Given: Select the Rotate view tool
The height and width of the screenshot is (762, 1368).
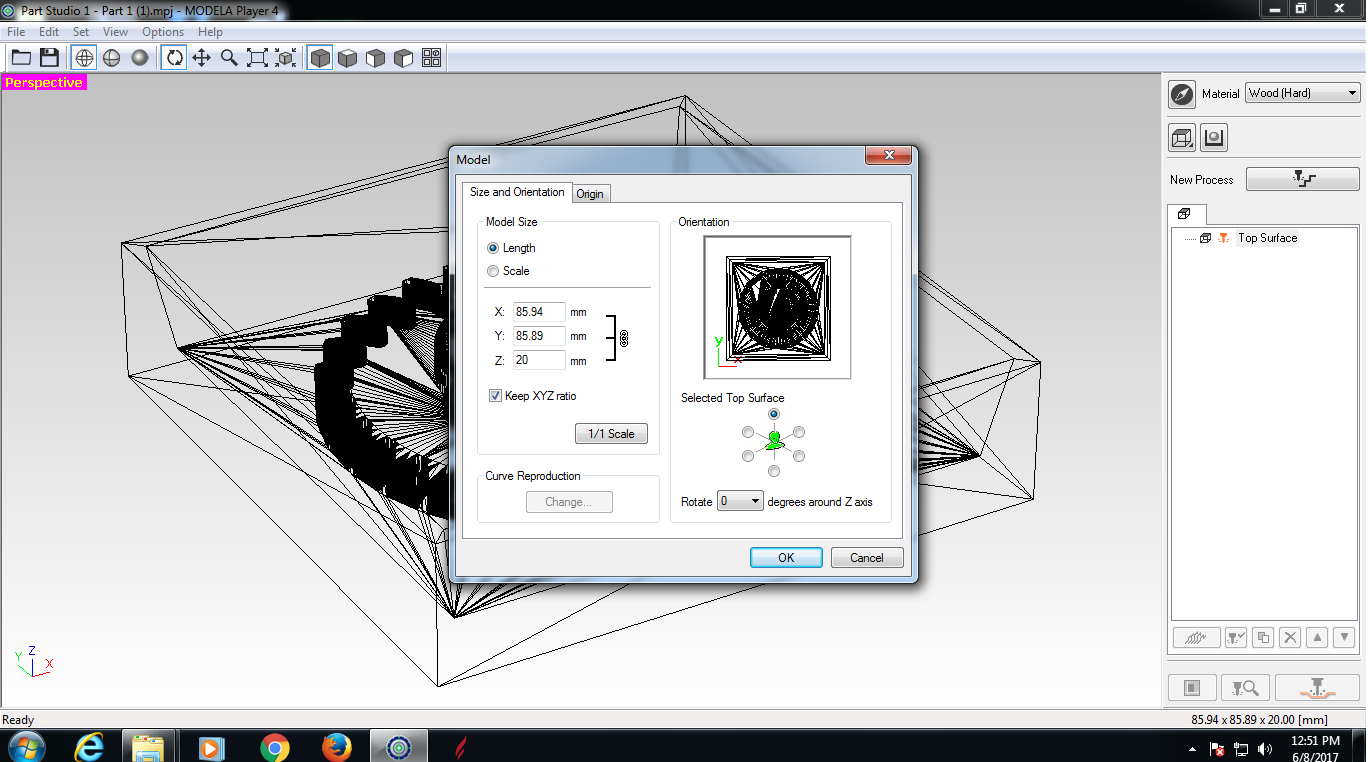Looking at the screenshot, I should coord(174,58).
